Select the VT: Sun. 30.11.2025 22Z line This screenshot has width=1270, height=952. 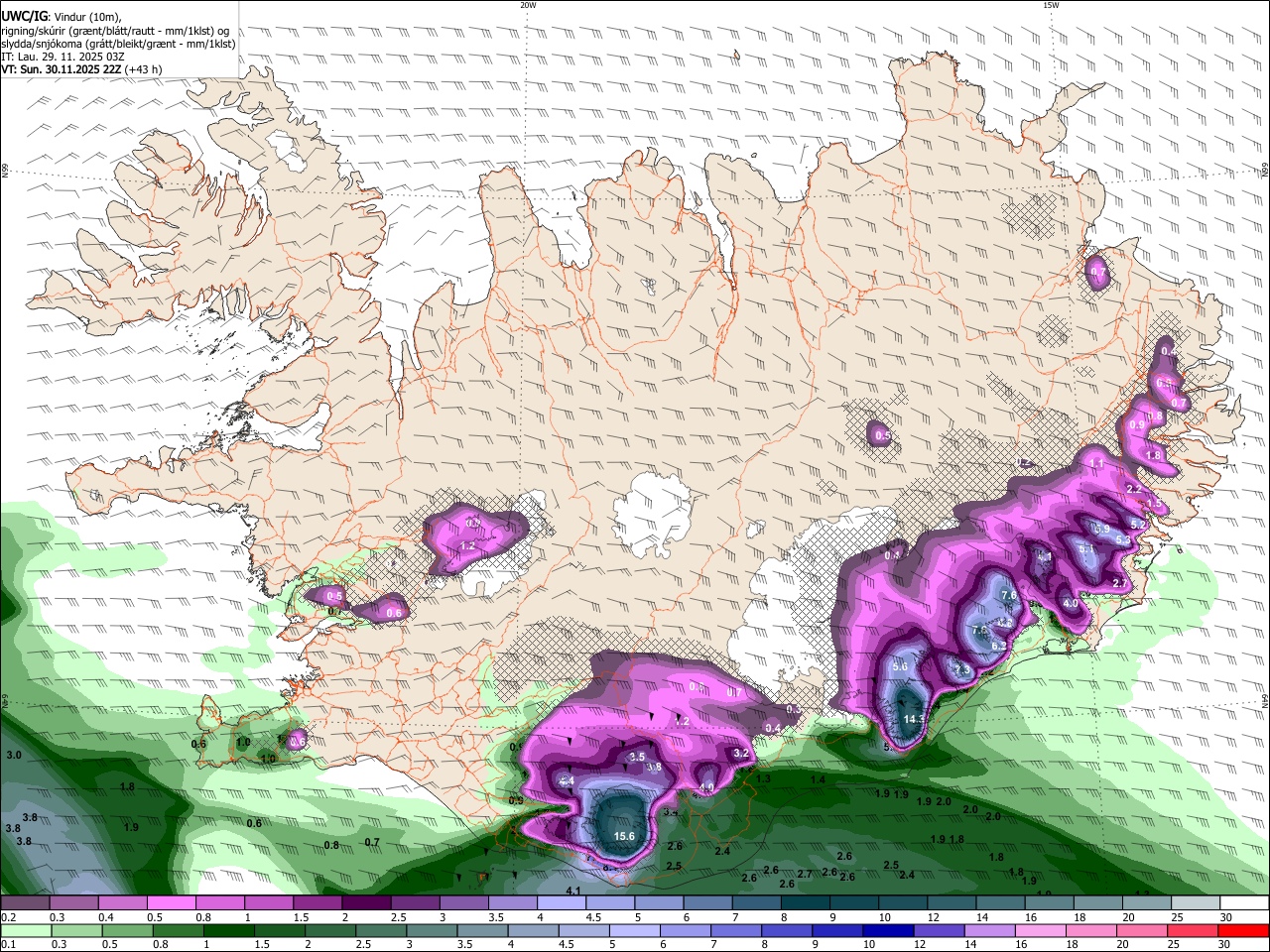[x=81, y=69]
